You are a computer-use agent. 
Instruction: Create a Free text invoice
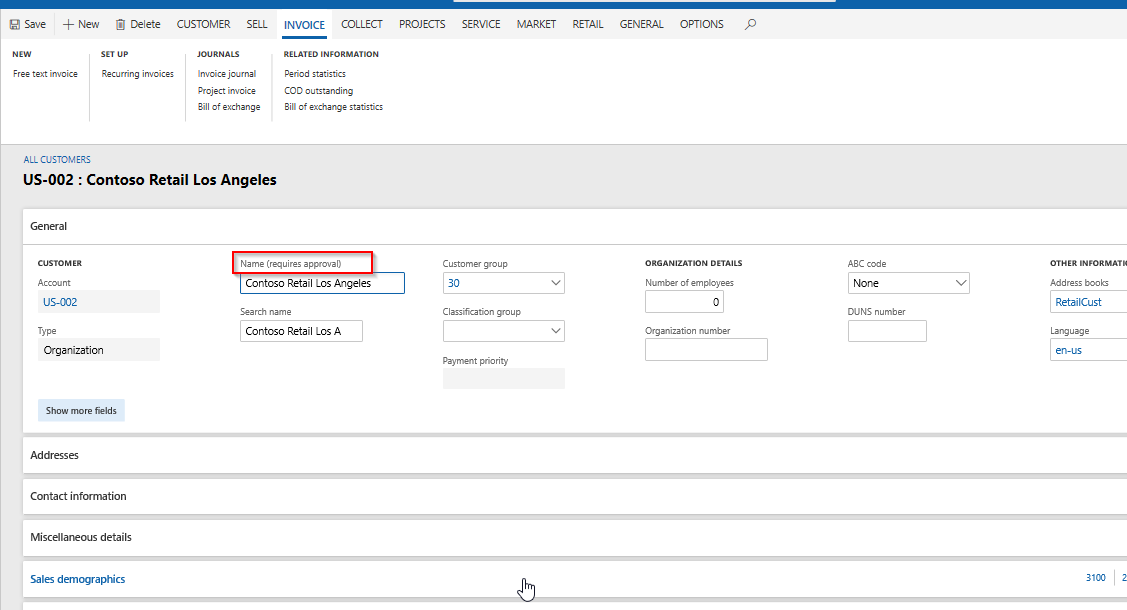pyautogui.click(x=44, y=73)
